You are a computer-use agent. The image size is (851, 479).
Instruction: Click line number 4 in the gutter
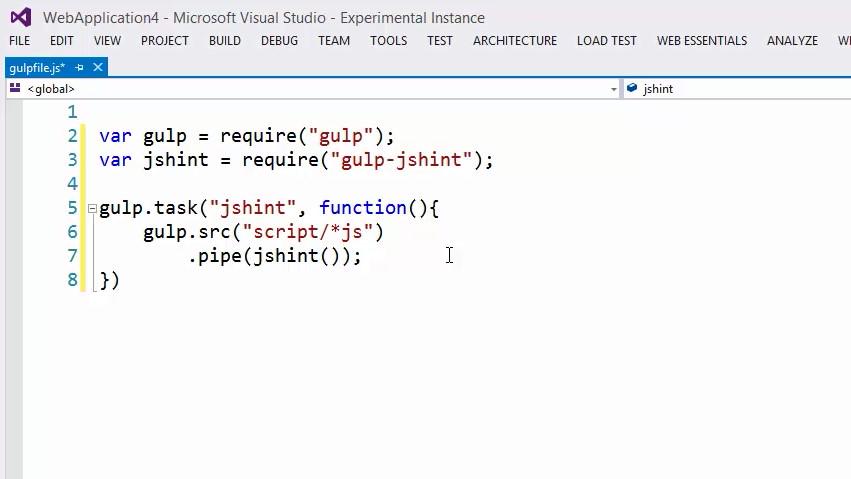point(72,183)
